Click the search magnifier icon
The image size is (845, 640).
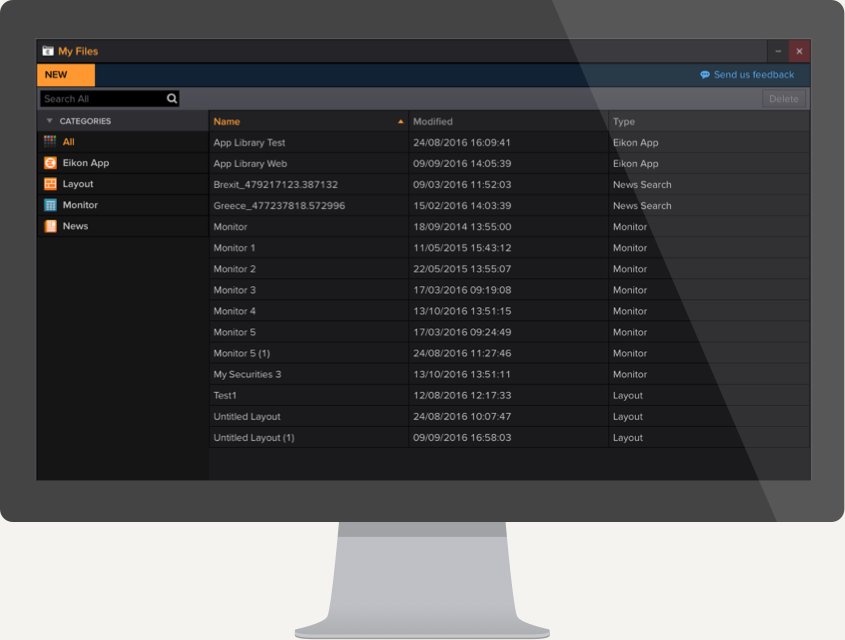tap(171, 98)
